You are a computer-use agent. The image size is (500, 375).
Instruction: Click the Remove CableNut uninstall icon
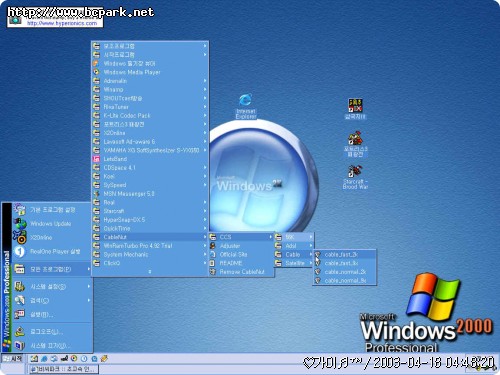[x=213, y=272]
